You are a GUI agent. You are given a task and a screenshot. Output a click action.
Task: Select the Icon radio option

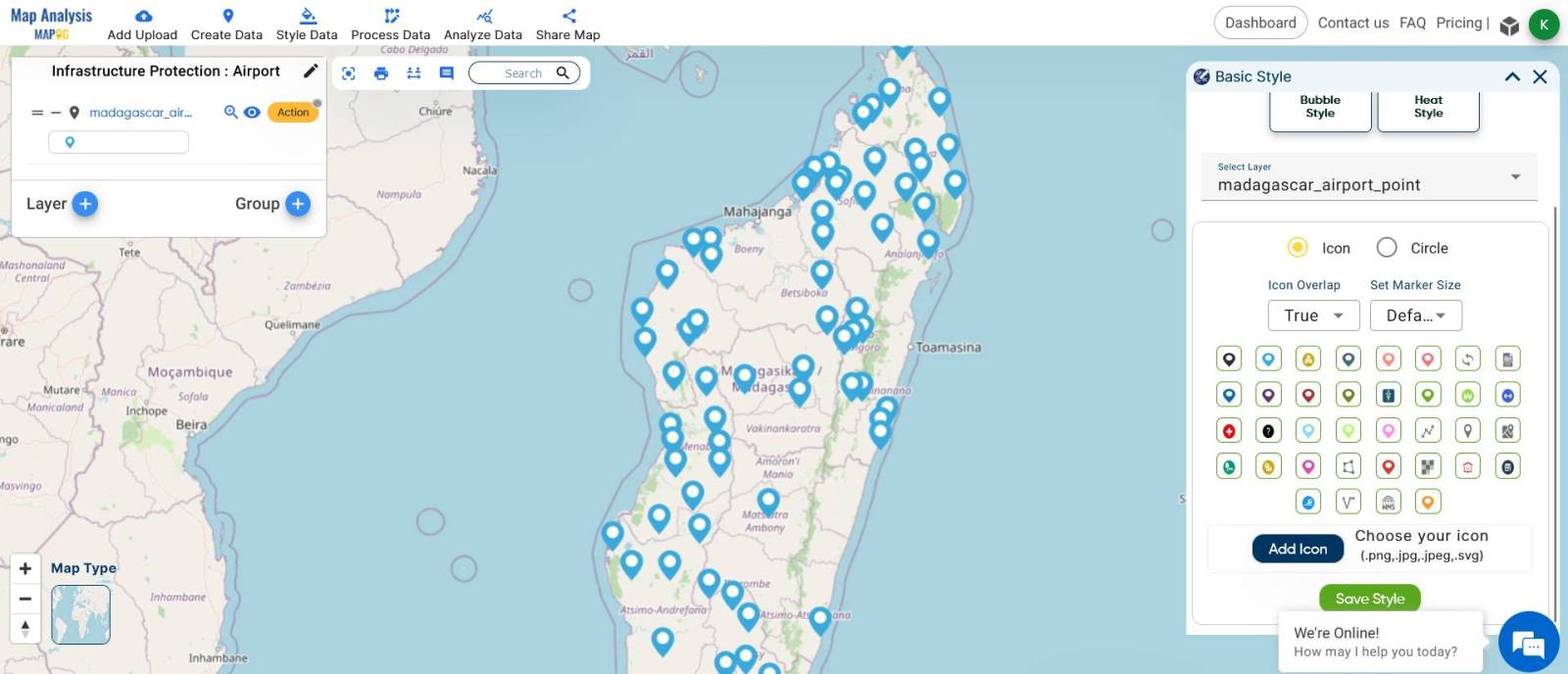point(1297,248)
